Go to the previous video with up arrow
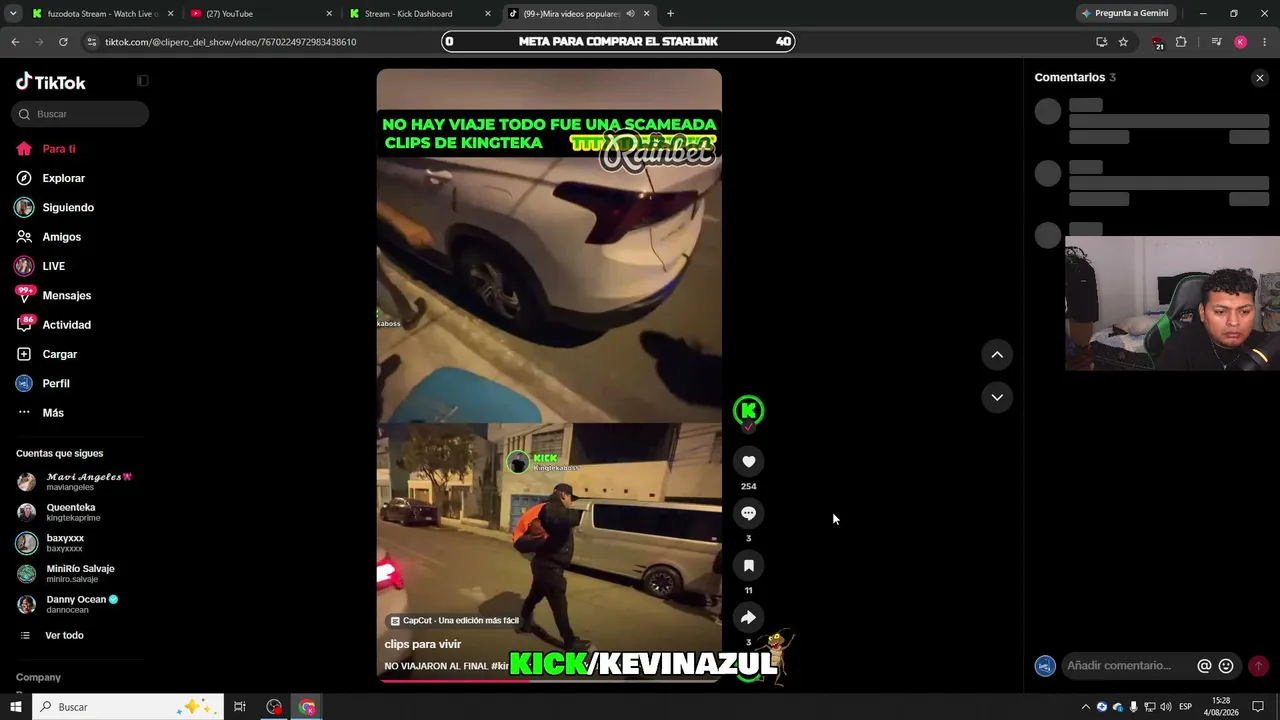This screenshot has height=720, width=1280. pos(997,354)
